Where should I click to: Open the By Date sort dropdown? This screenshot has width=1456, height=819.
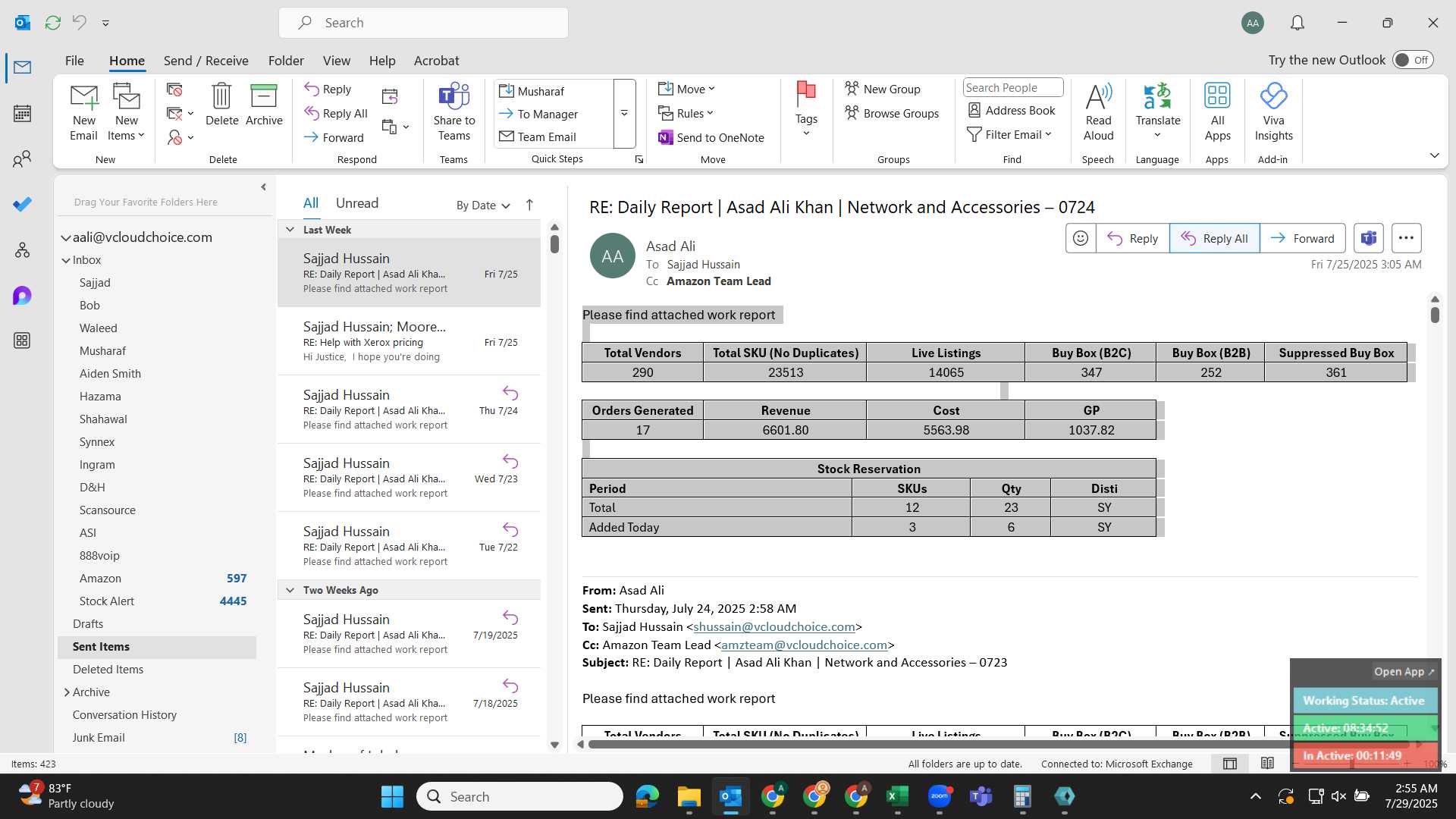coord(483,206)
